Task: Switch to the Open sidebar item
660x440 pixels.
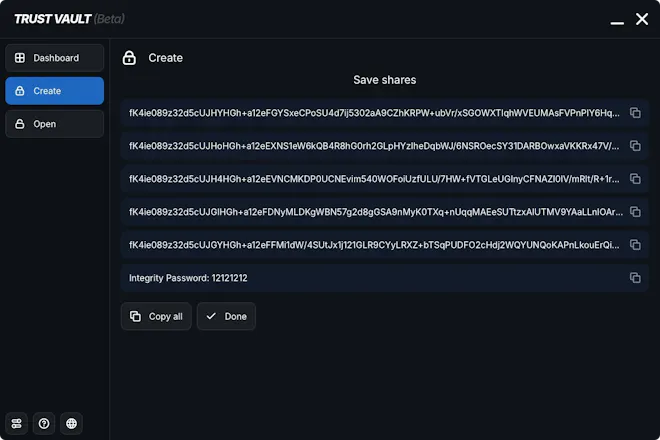Action: [55, 124]
